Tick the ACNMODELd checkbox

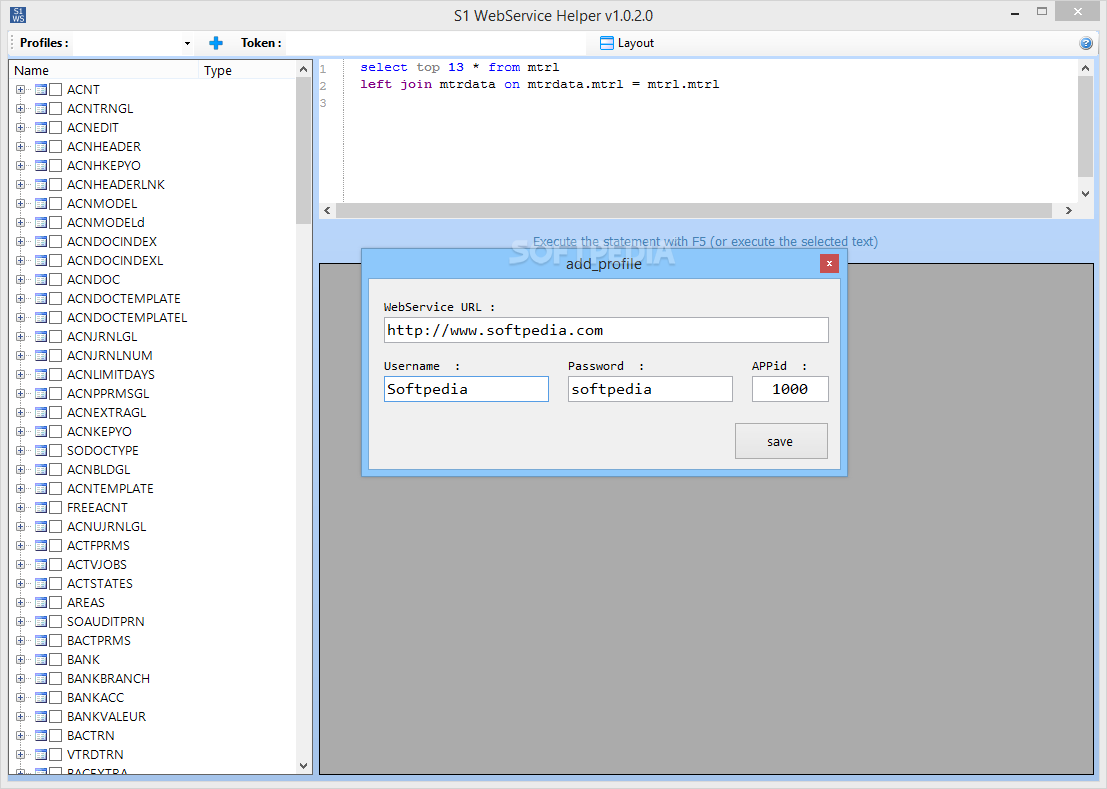(x=56, y=222)
